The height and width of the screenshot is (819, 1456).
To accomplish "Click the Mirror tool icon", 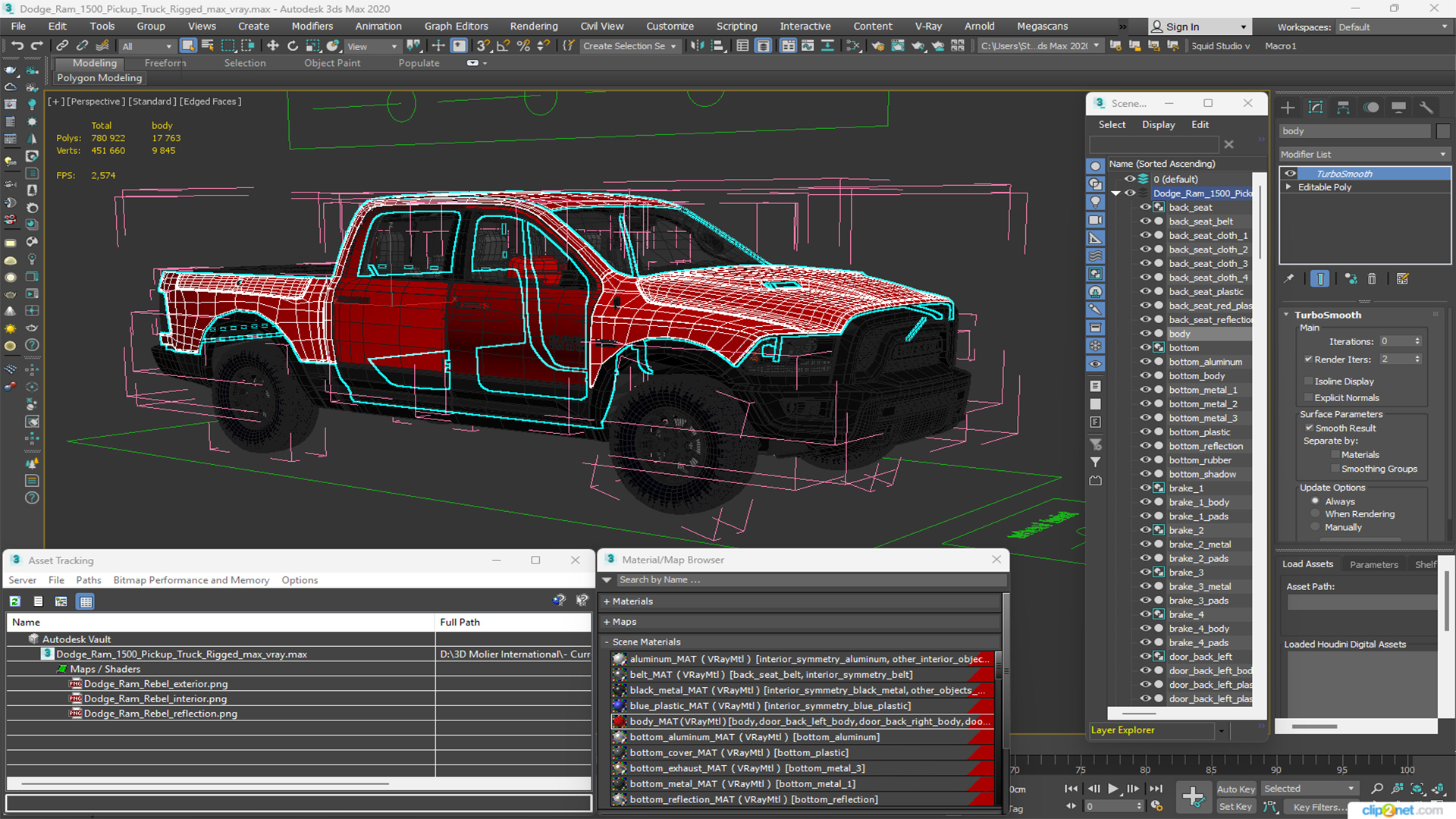I will click(x=697, y=46).
